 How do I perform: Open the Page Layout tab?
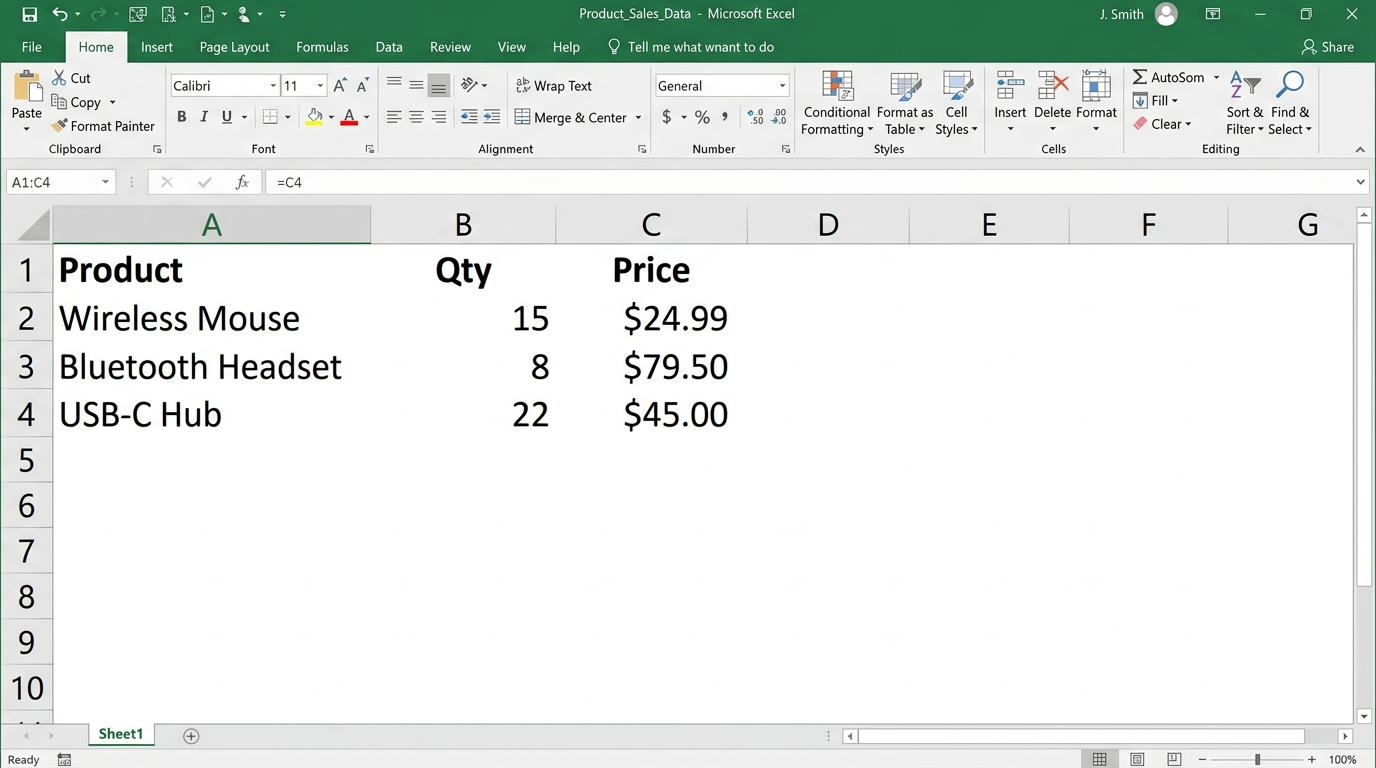234,47
